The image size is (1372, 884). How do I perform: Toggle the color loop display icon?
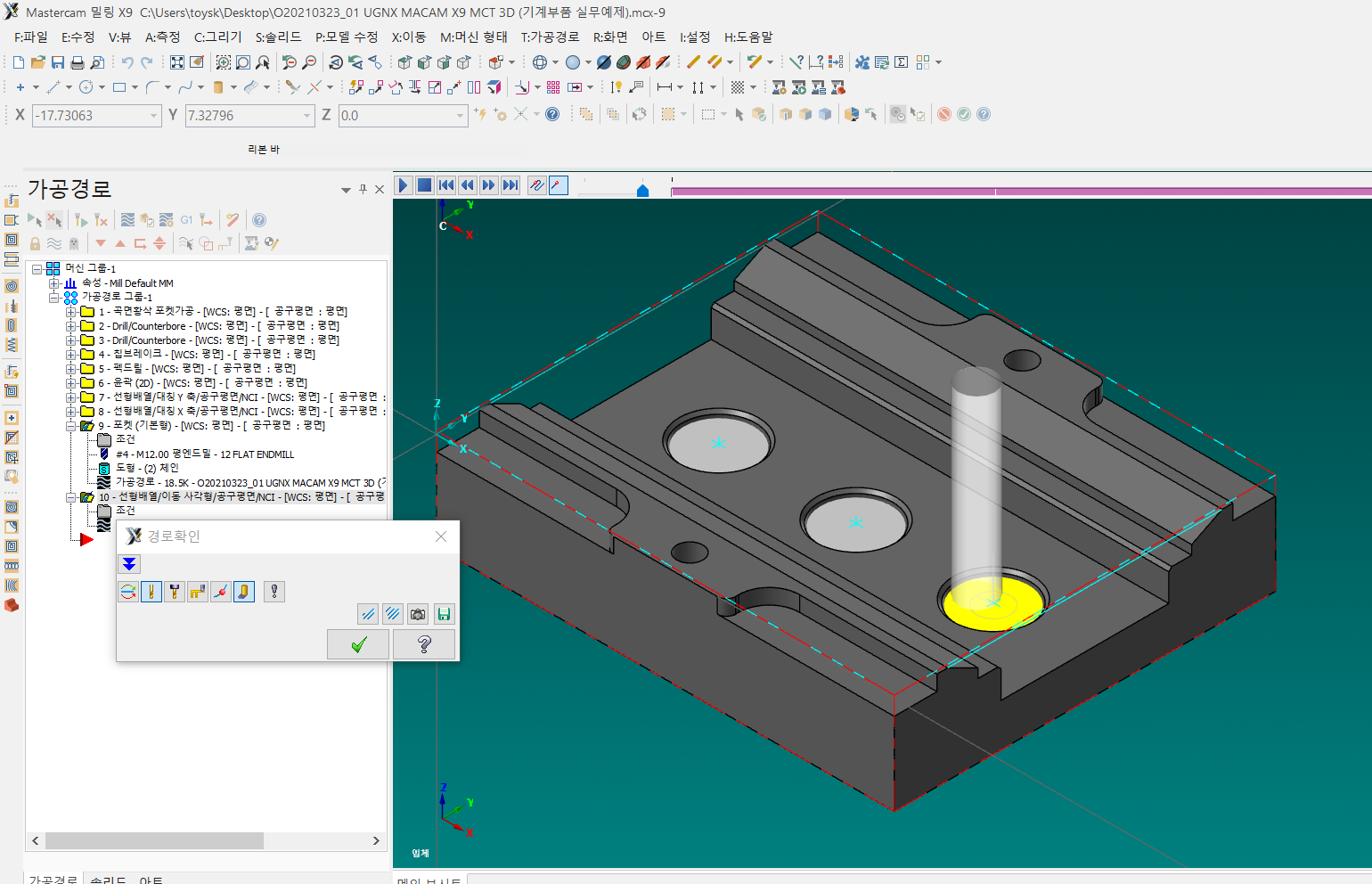point(128,591)
